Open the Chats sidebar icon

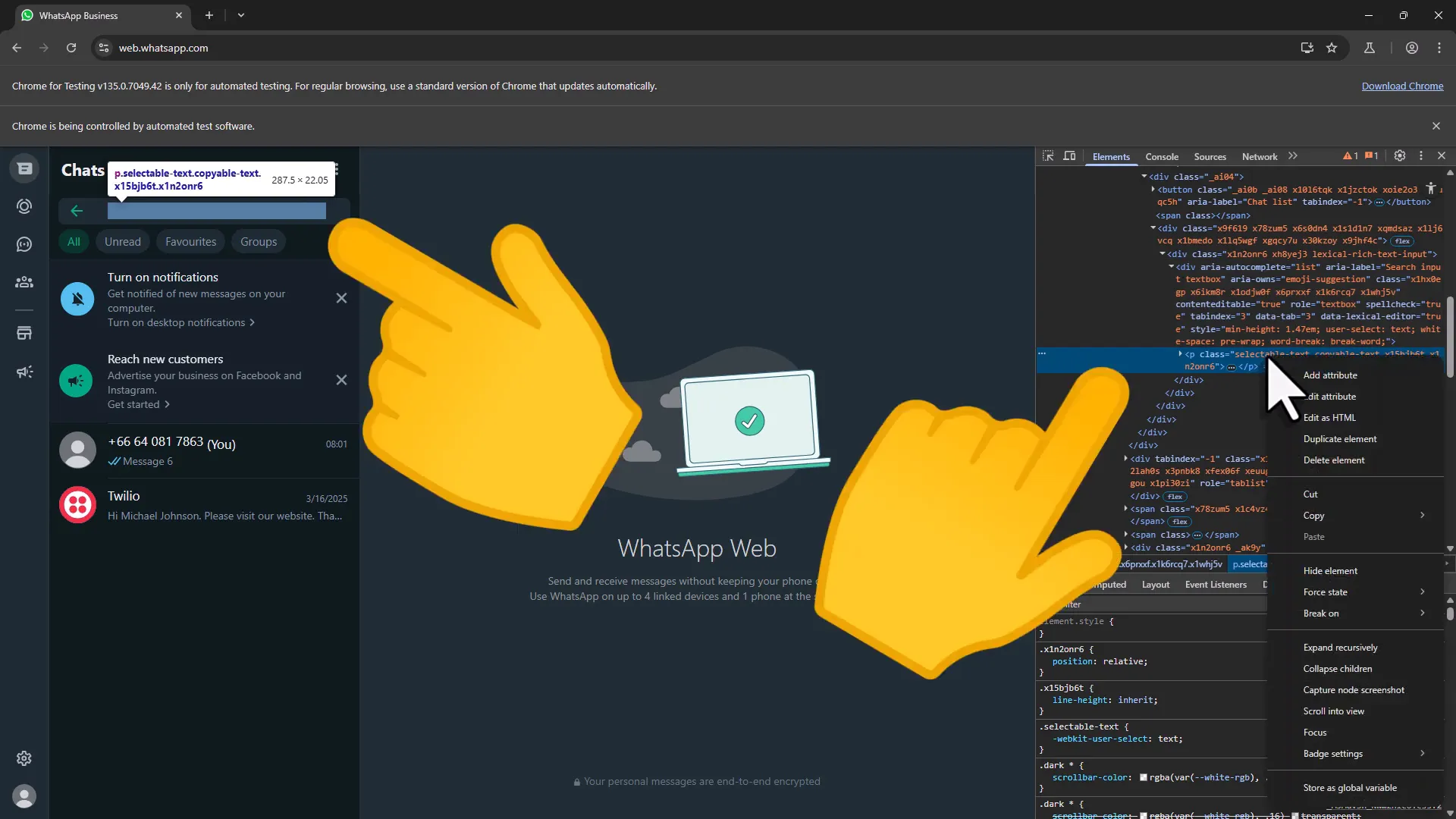pos(24,168)
